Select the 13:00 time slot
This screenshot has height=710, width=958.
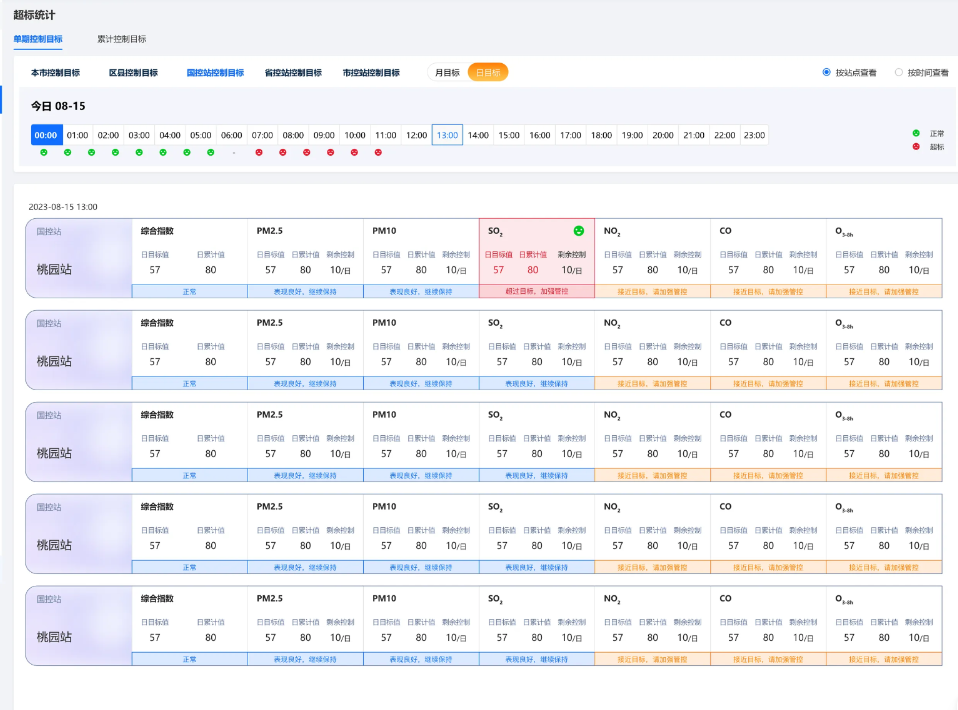[447, 135]
